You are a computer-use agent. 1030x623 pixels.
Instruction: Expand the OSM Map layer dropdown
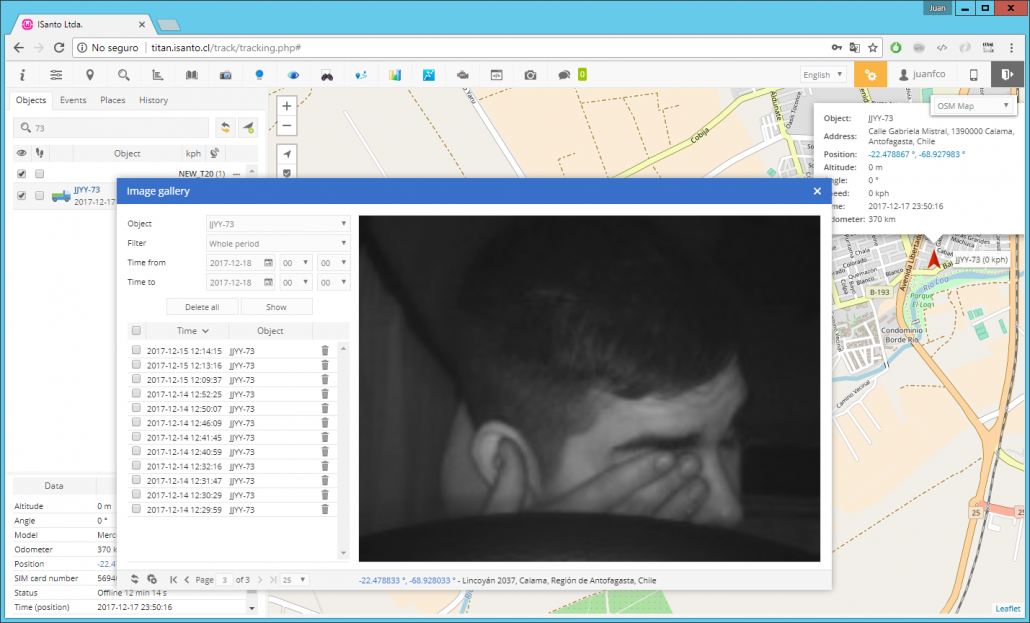(x=973, y=106)
